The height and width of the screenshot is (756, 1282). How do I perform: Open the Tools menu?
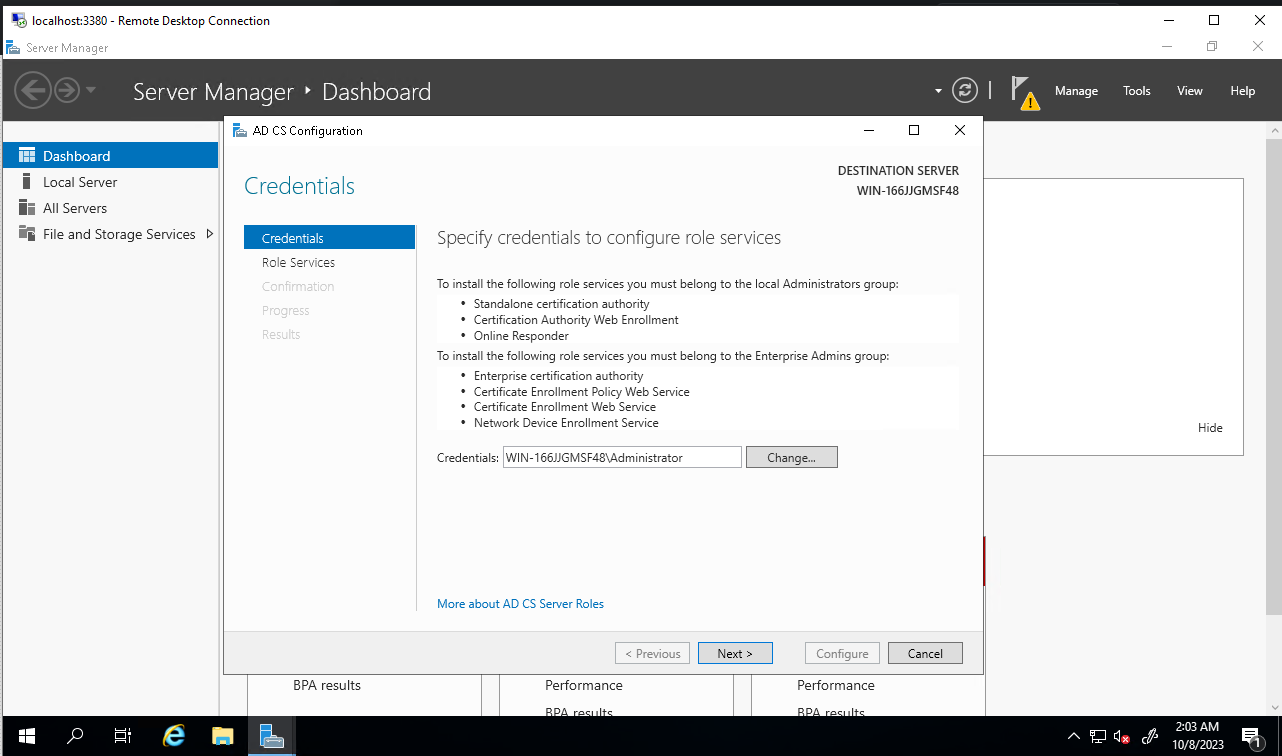click(x=1136, y=91)
